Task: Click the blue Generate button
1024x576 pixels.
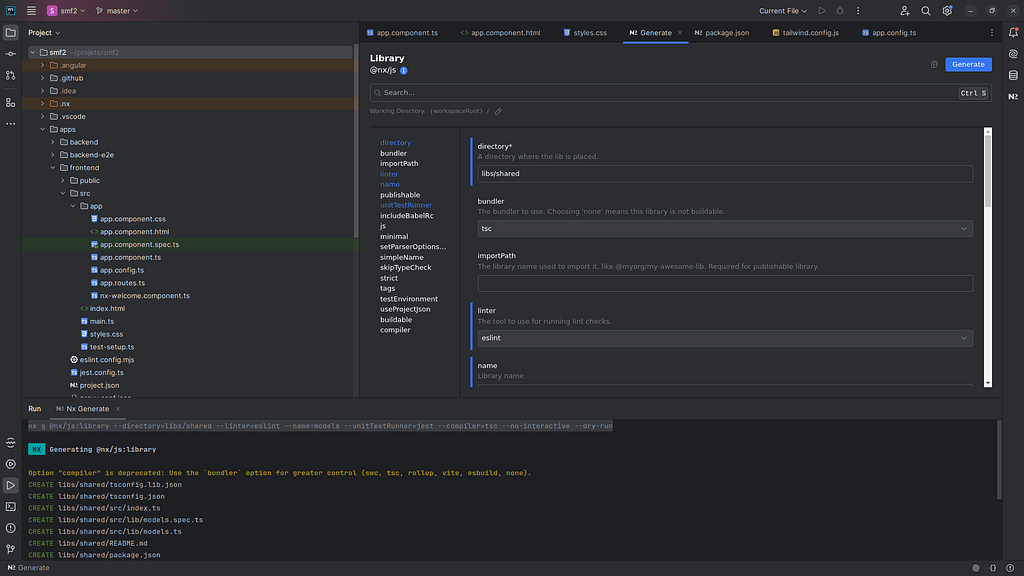Action: point(968,64)
